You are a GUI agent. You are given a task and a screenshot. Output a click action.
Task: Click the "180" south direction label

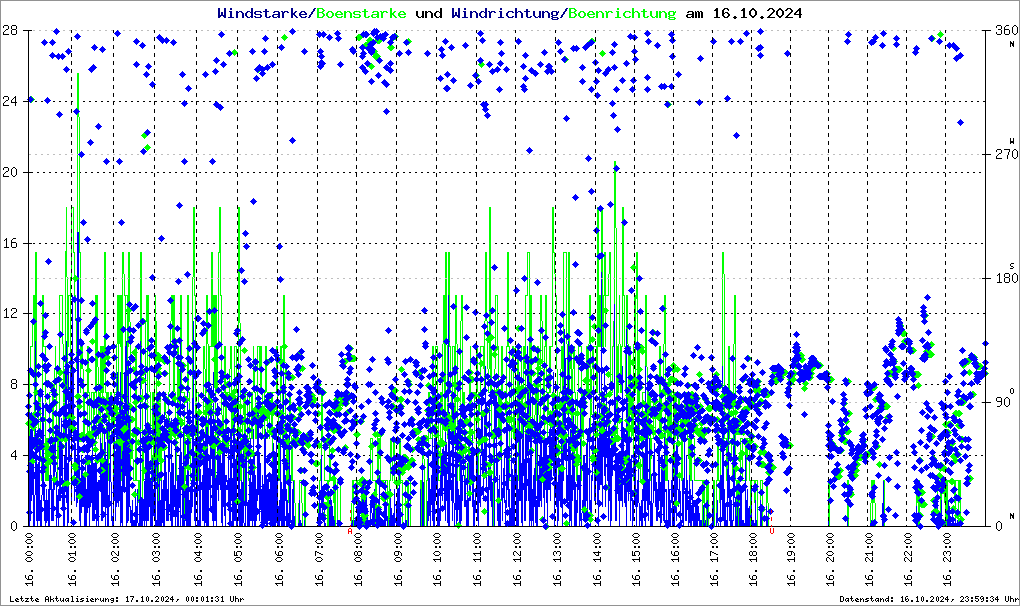(x=1003, y=279)
